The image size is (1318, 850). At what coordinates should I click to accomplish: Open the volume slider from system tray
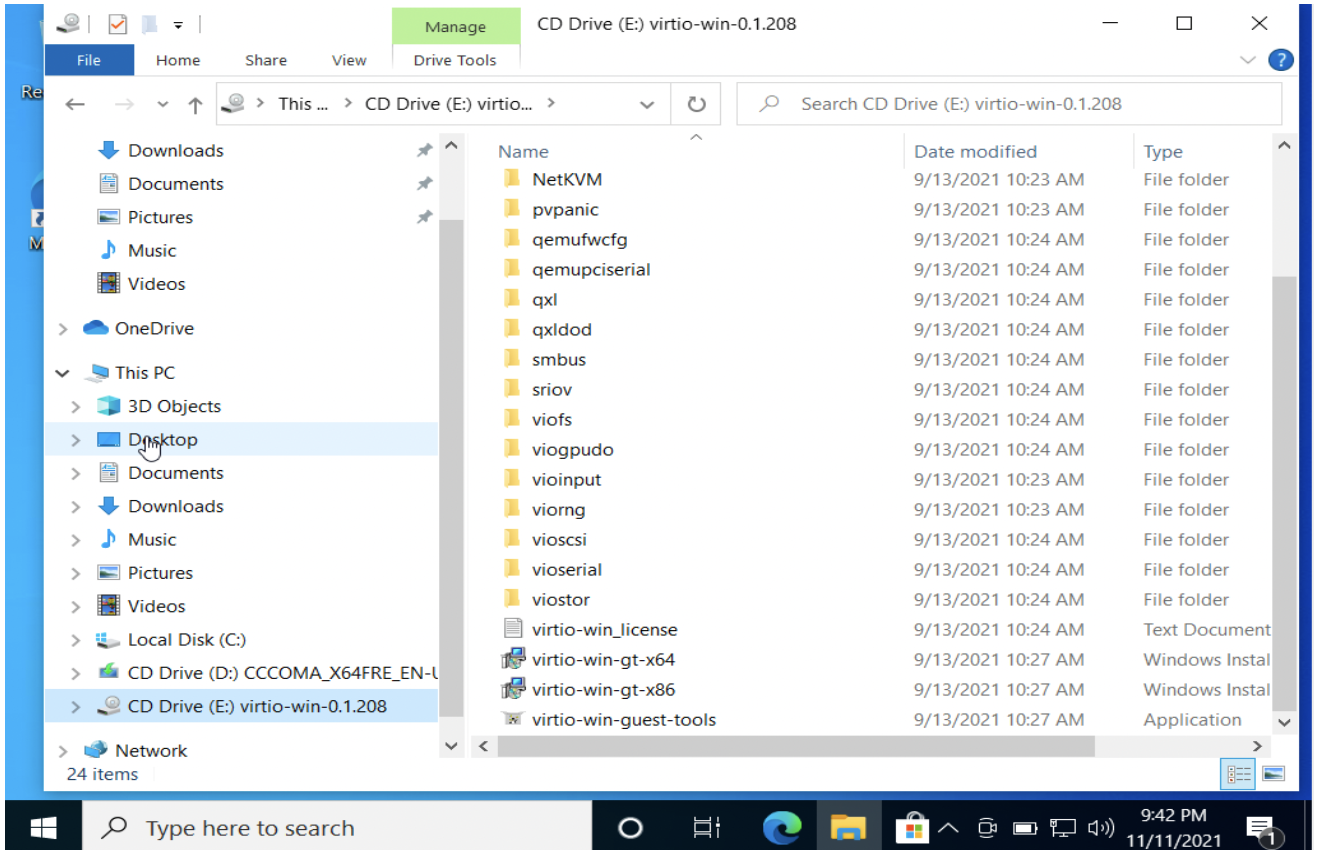coord(1099,827)
